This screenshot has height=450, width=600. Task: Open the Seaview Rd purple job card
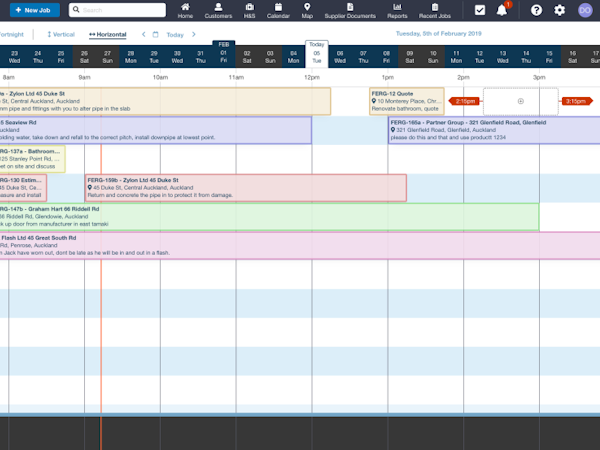pyautogui.click(x=155, y=130)
